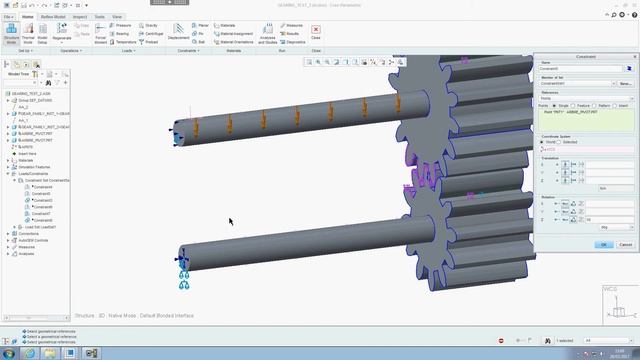Select the Feature points radio button
This screenshot has width=640, height=360.
click(573, 106)
